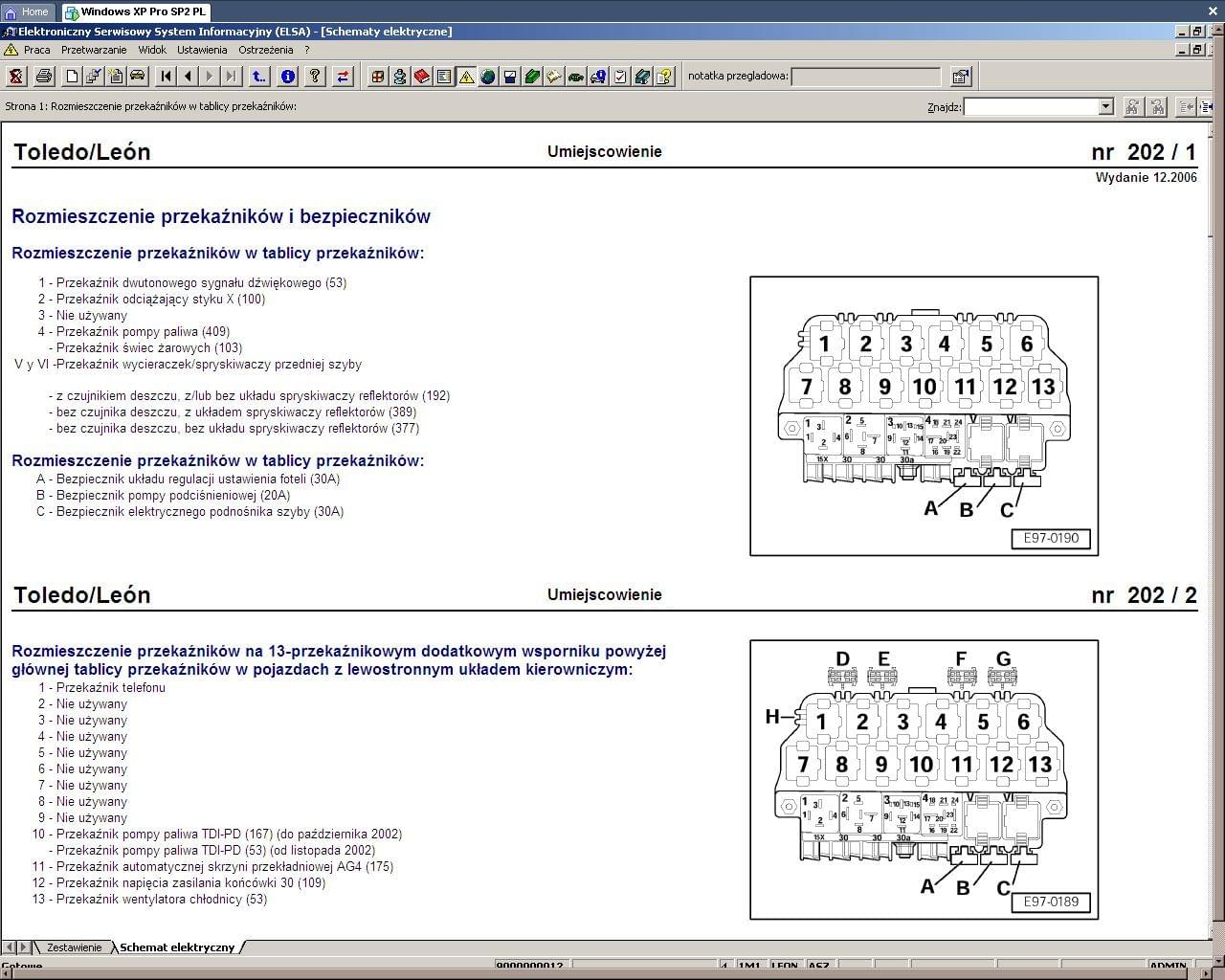Click the previous page arrow icon
This screenshot has width=1225, height=980.
pyautogui.click(x=188, y=77)
